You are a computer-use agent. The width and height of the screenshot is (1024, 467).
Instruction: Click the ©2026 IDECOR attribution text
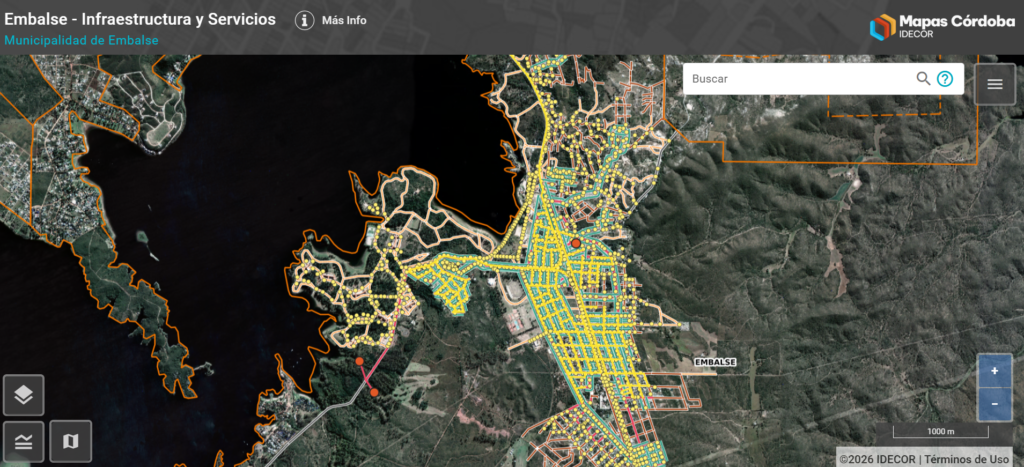(x=877, y=459)
